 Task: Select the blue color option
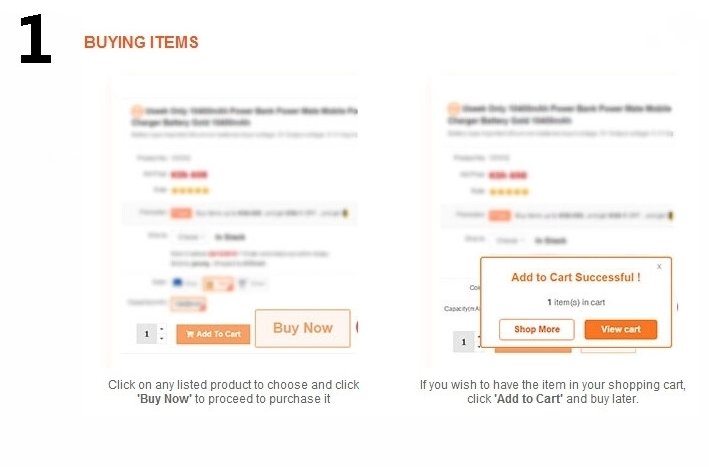tap(184, 283)
